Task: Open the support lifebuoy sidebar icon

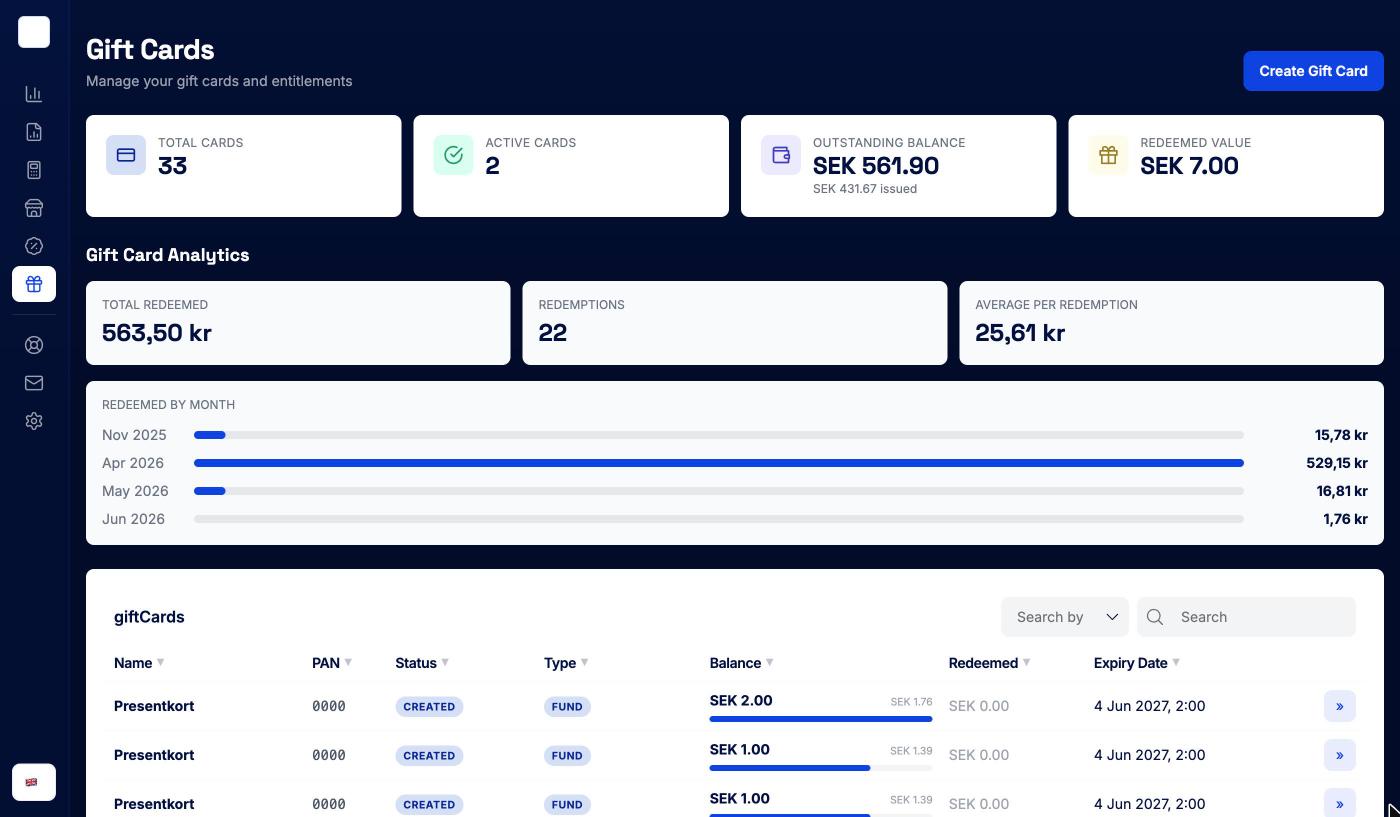Action: pyautogui.click(x=34, y=345)
